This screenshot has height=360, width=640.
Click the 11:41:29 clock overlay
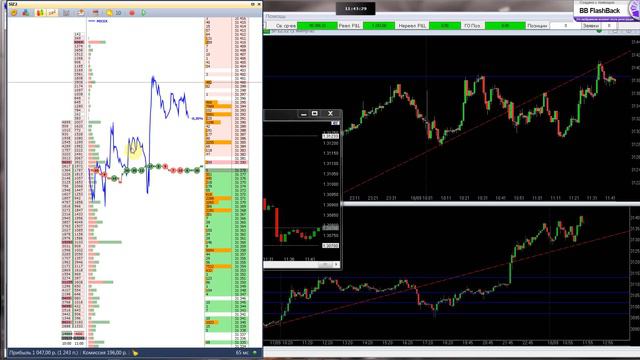point(356,9)
